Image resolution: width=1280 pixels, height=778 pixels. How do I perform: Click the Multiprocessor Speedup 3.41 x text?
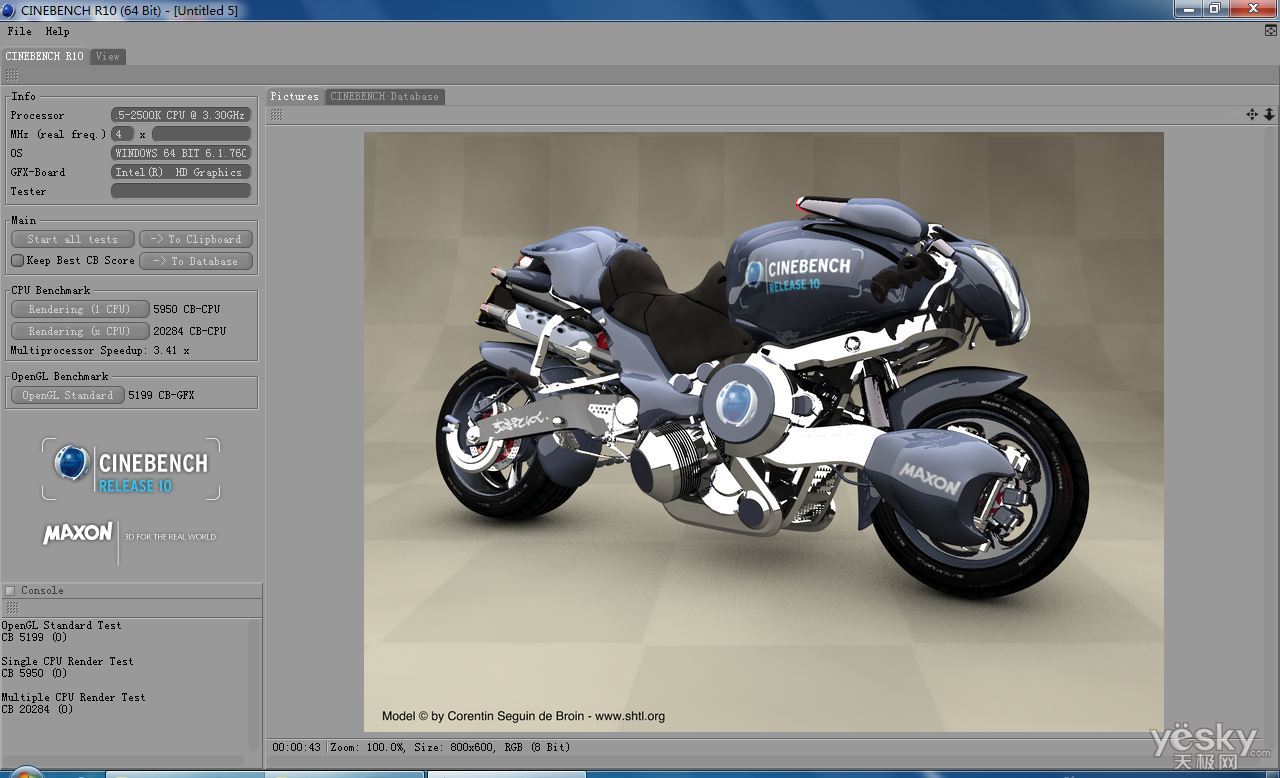point(100,351)
